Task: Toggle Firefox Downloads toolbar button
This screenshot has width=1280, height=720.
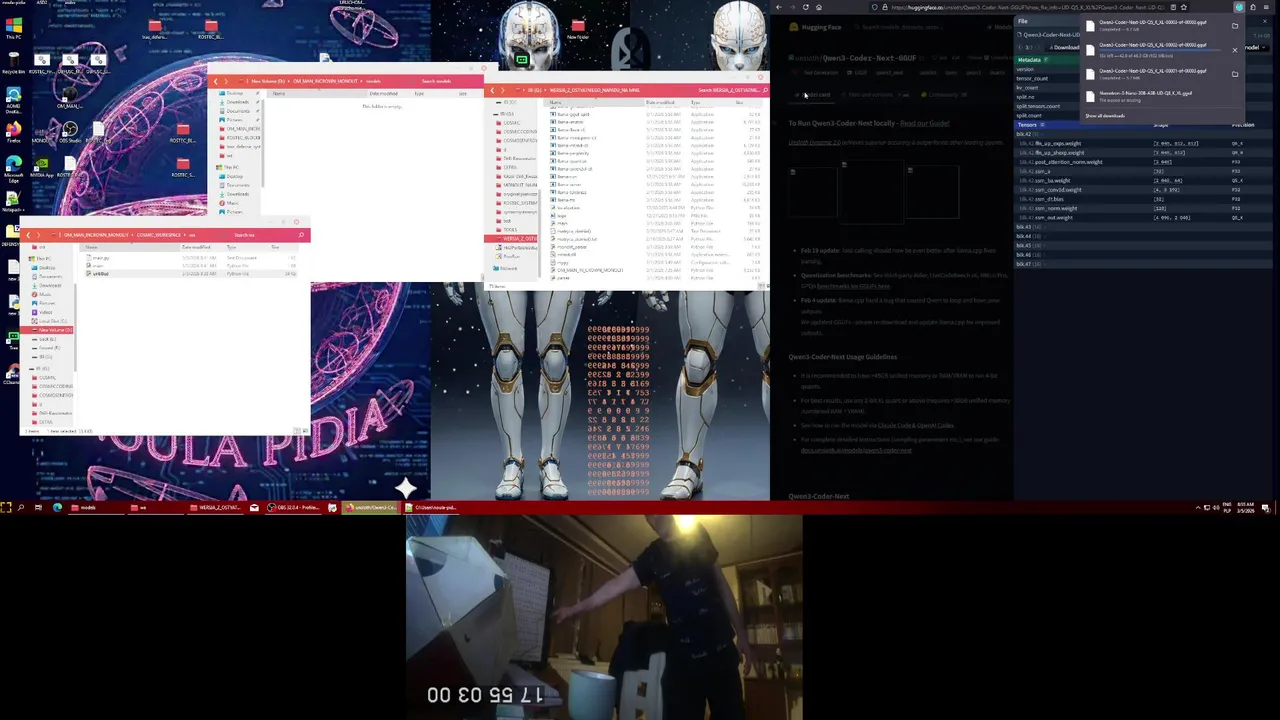Action: pyautogui.click(x=1239, y=7)
